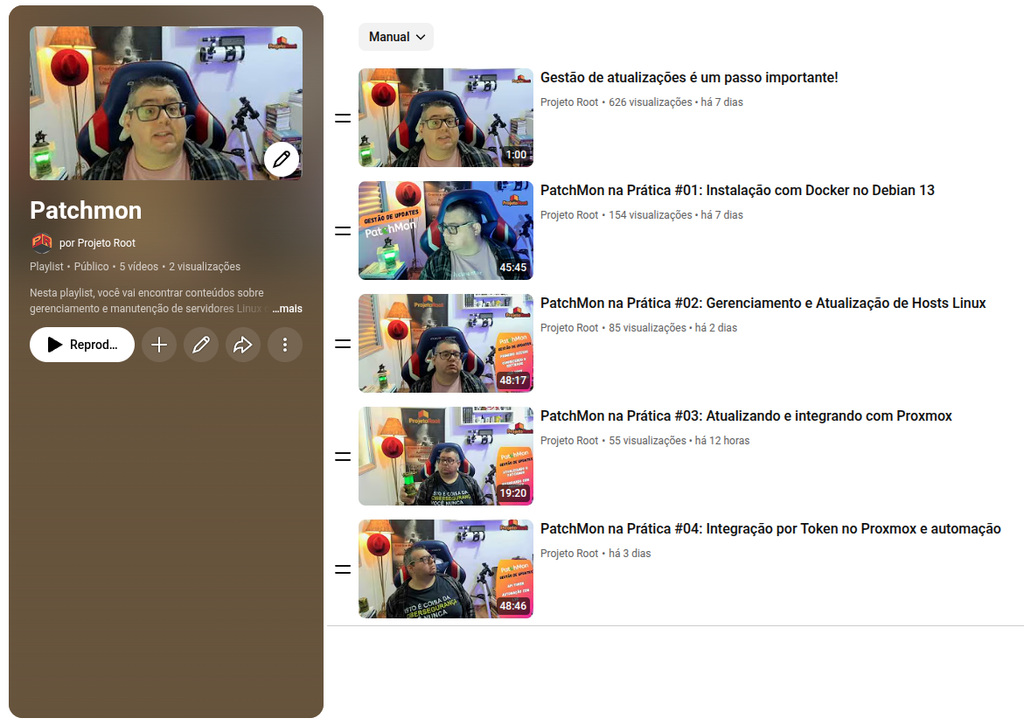Click the 45:45 duration video thumbnail
This screenshot has height=726, width=1024.
click(446, 230)
